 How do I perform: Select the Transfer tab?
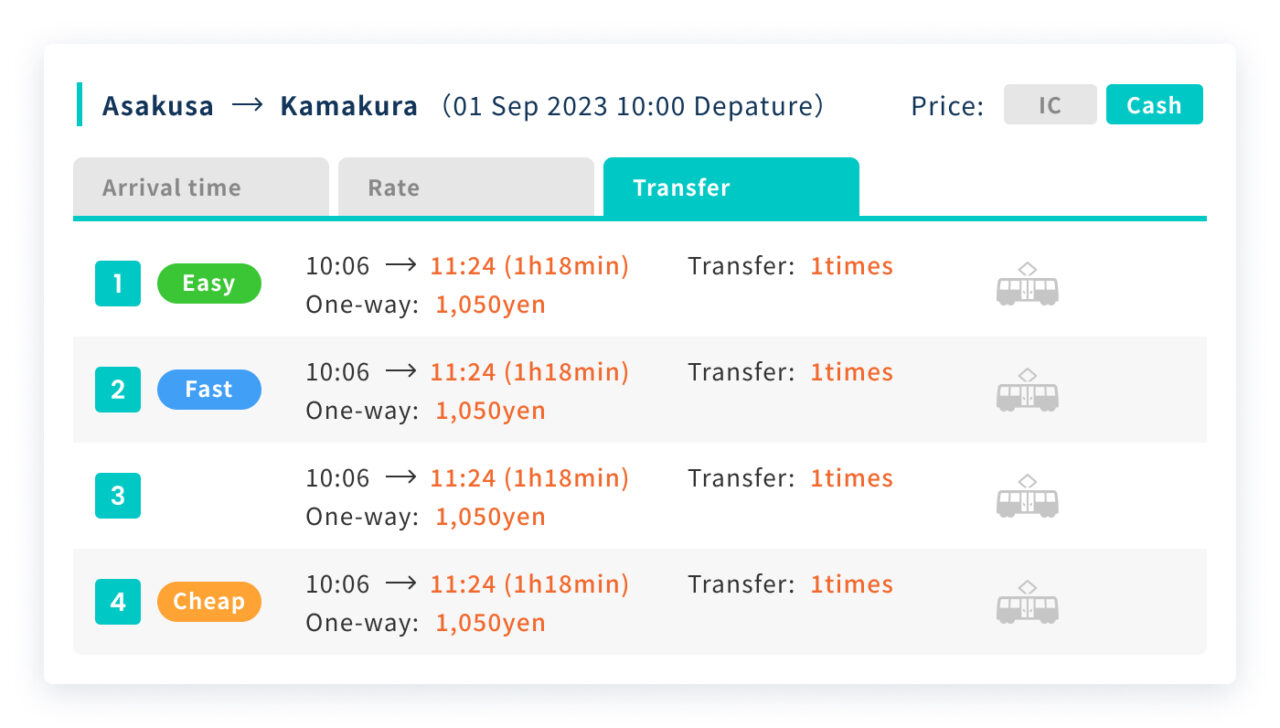(731, 187)
